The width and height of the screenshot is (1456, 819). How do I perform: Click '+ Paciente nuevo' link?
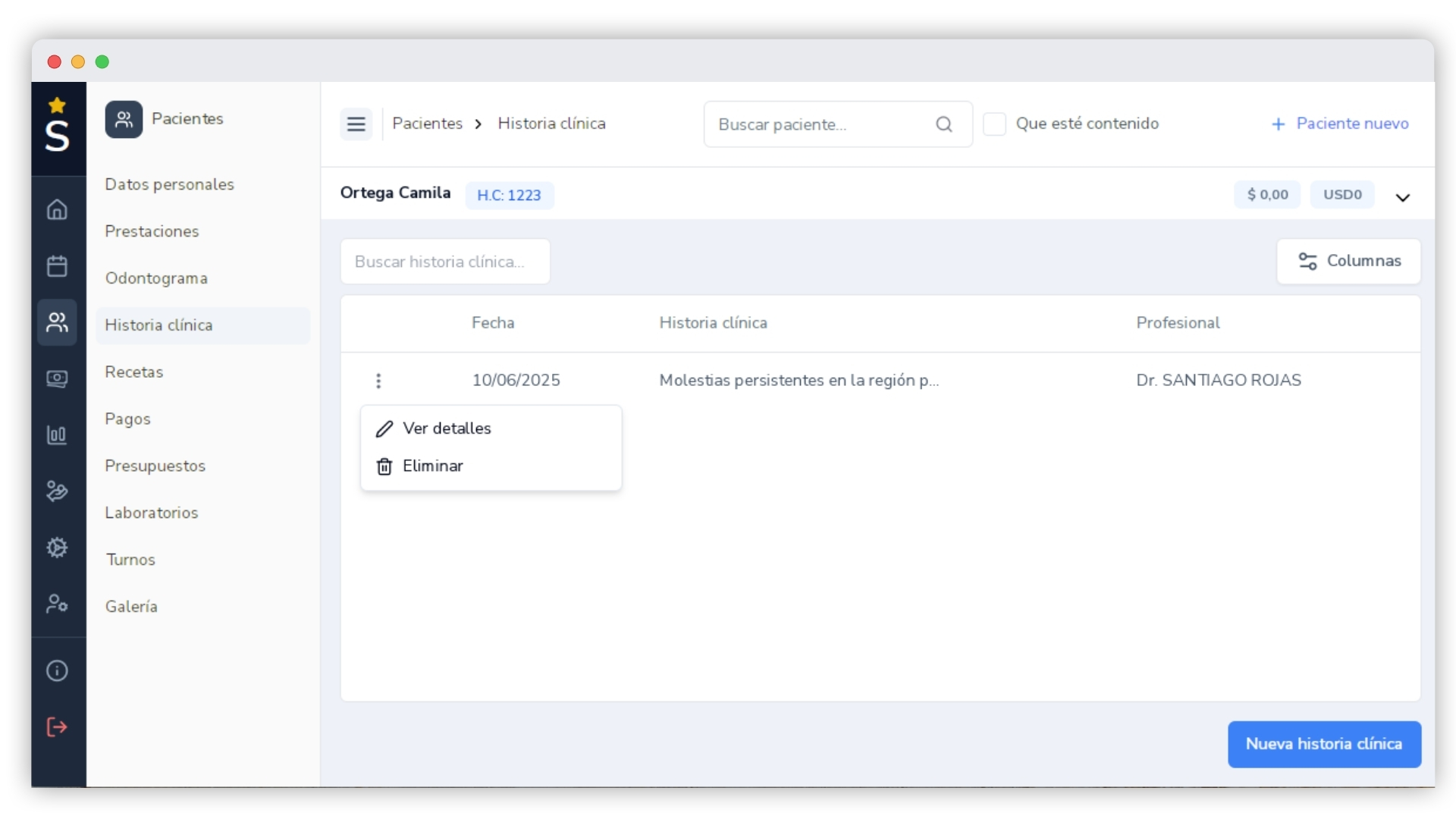pos(1340,124)
